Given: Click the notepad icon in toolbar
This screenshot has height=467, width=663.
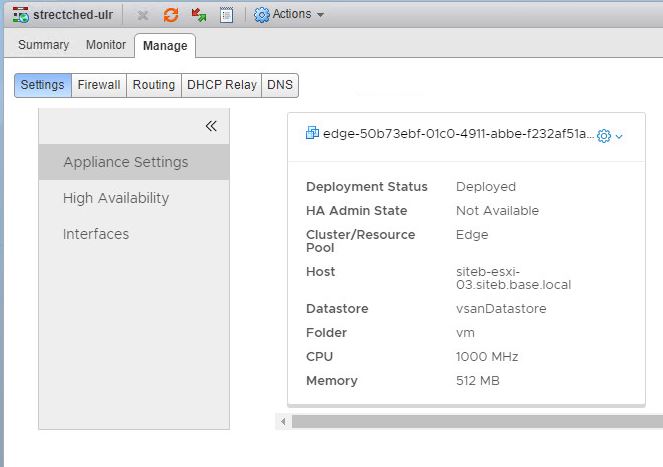Looking at the screenshot, I should [226, 15].
